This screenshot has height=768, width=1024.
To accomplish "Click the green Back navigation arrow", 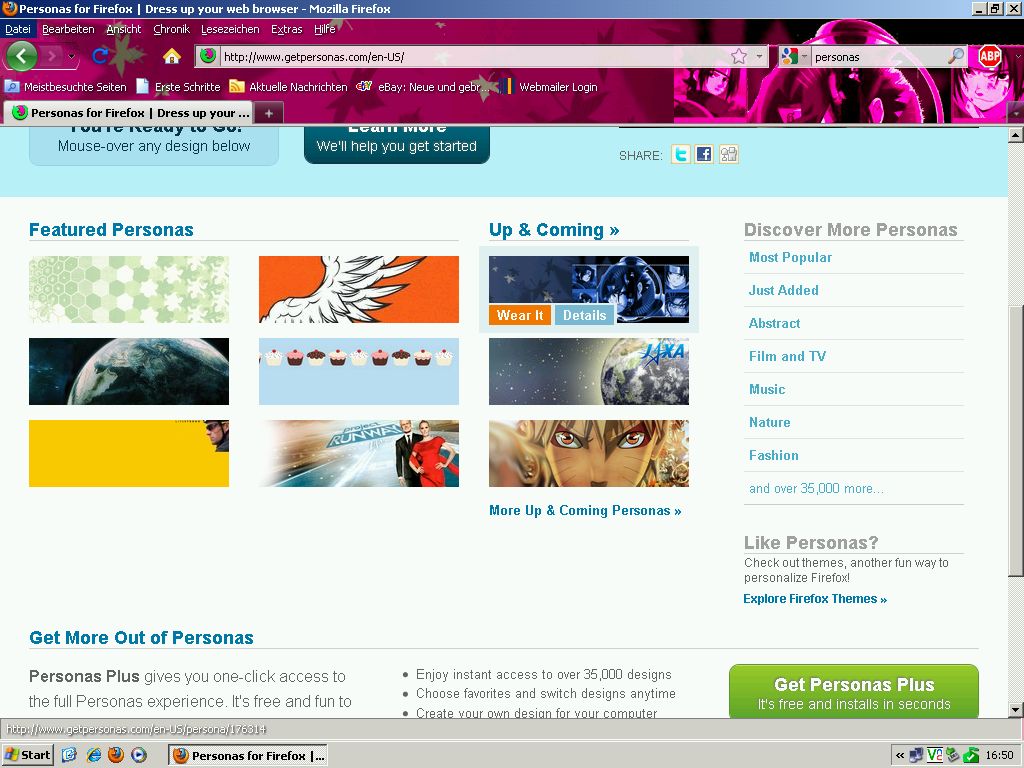I will pyautogui.click(x=22, y=56).
